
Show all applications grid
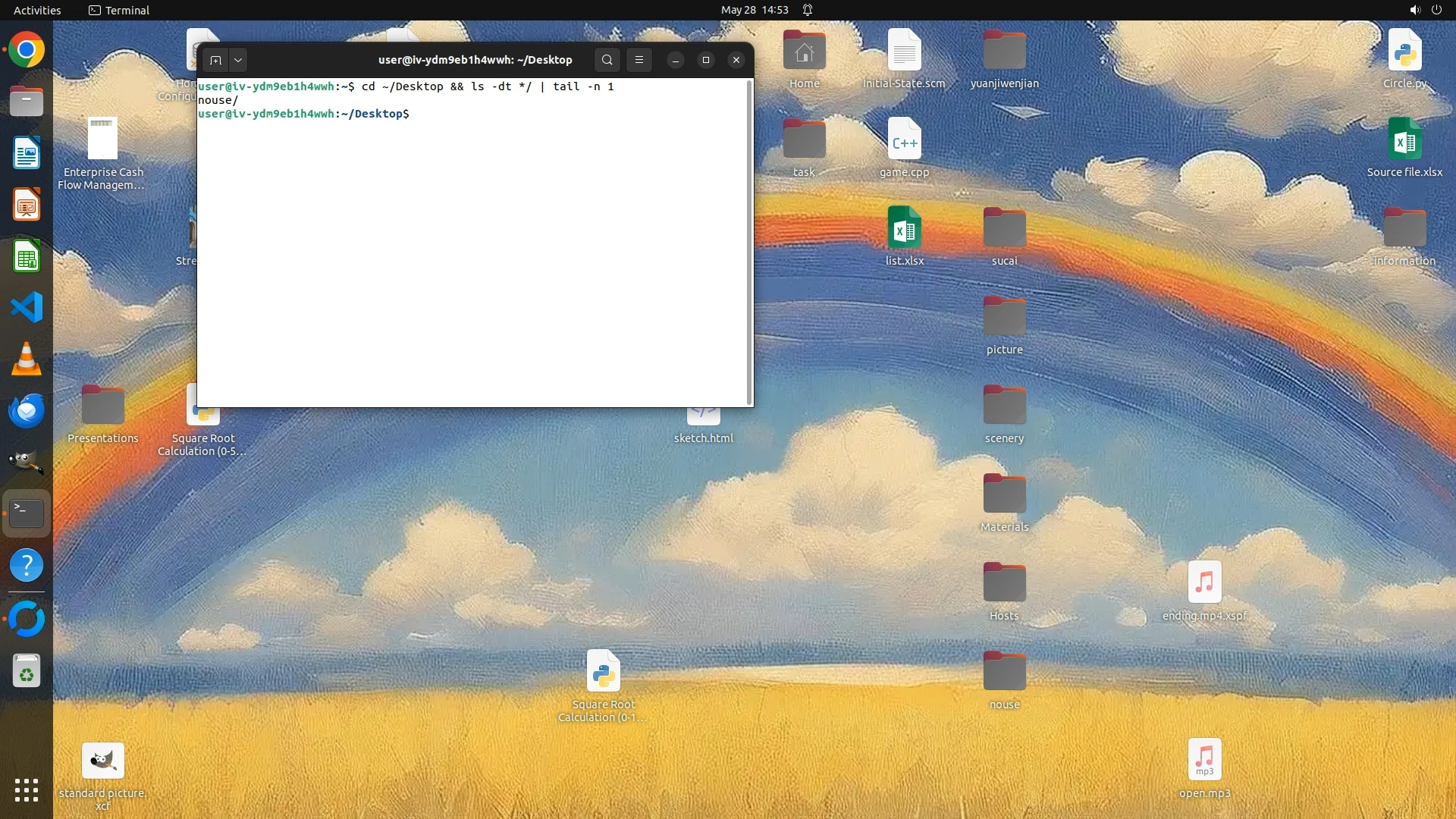click(27, 790)
